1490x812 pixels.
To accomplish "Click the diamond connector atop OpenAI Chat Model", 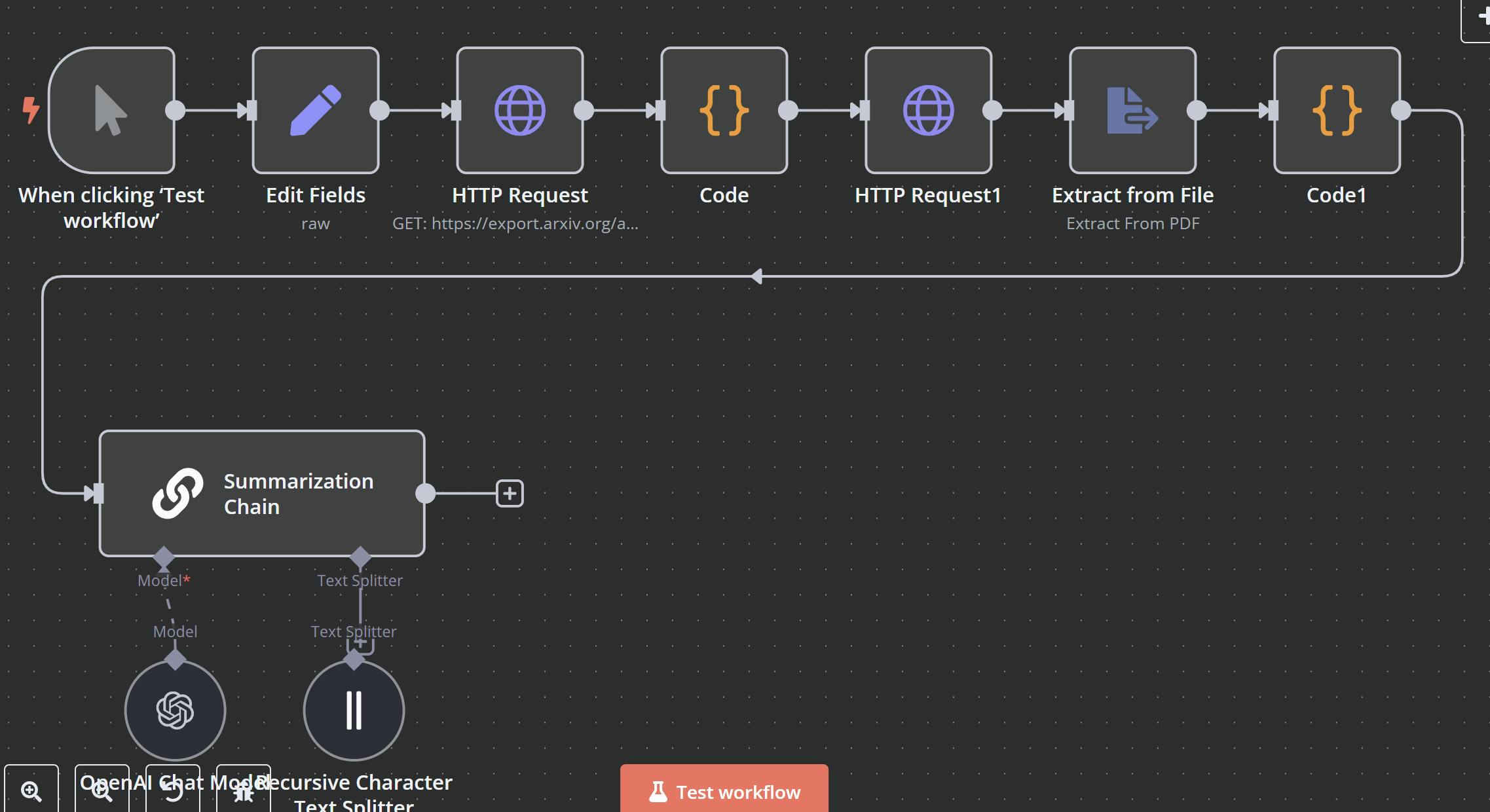I will coord(175,659).
